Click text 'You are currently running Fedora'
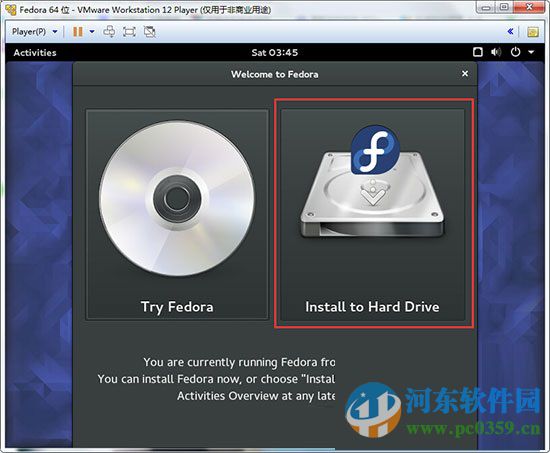550x453 pixels. tap(230, 362)
